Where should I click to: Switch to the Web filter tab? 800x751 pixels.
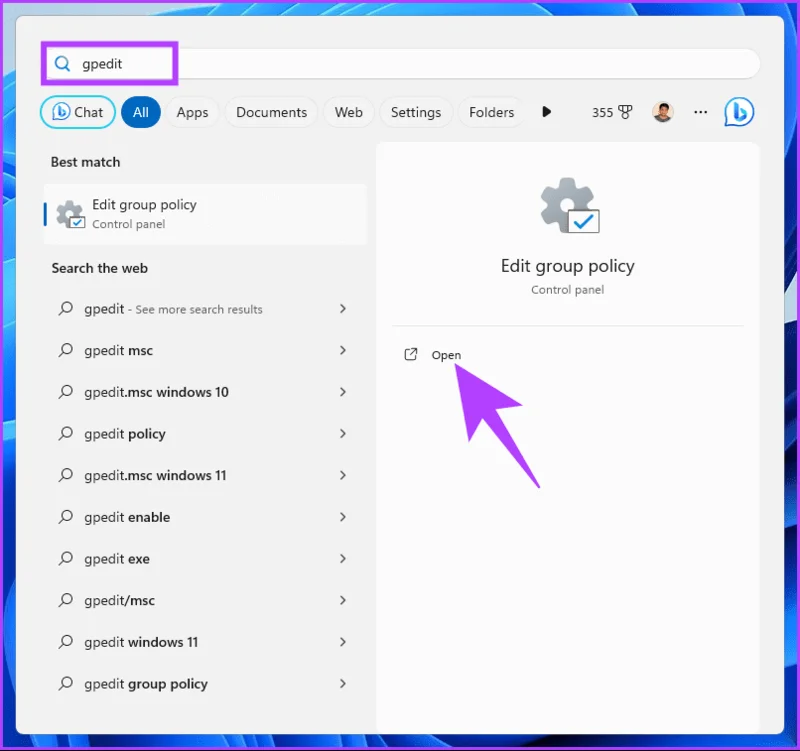[349, 112]
